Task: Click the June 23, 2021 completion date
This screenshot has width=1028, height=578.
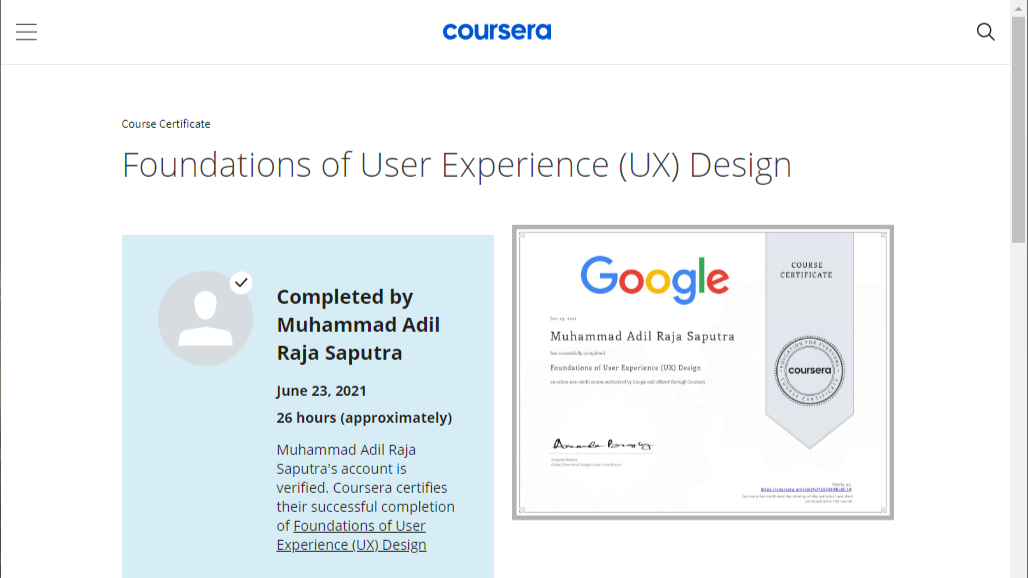Action: (x=321, y=391)
